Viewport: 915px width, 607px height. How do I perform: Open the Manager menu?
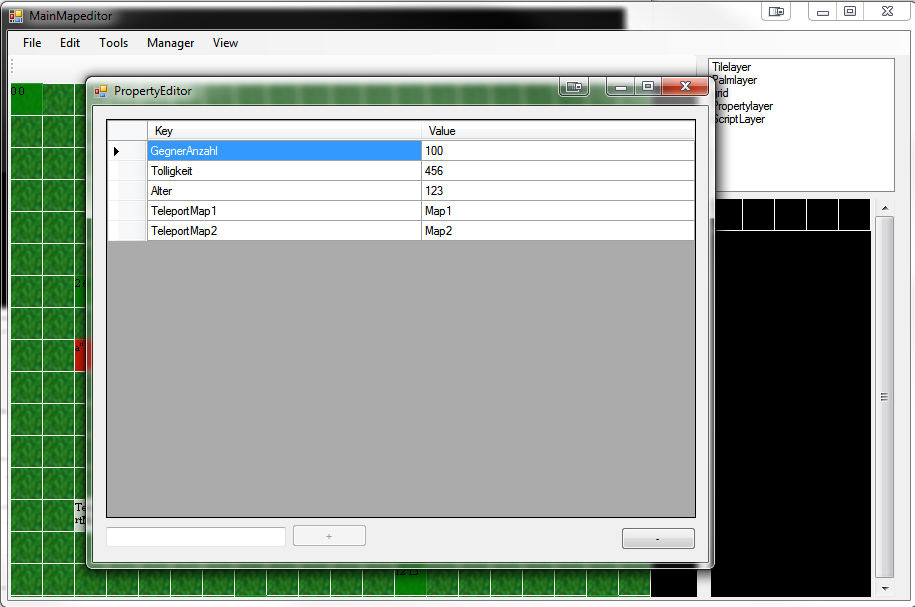coord(170,43)
